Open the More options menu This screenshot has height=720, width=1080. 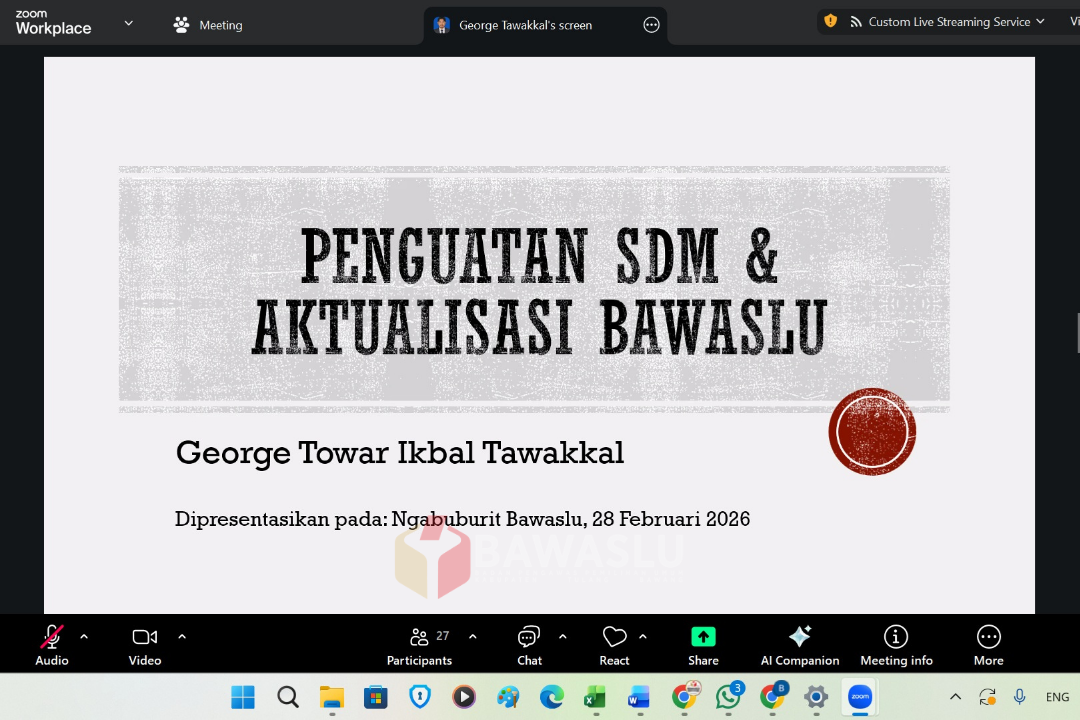pyautogui.click(x=988, y=644)
